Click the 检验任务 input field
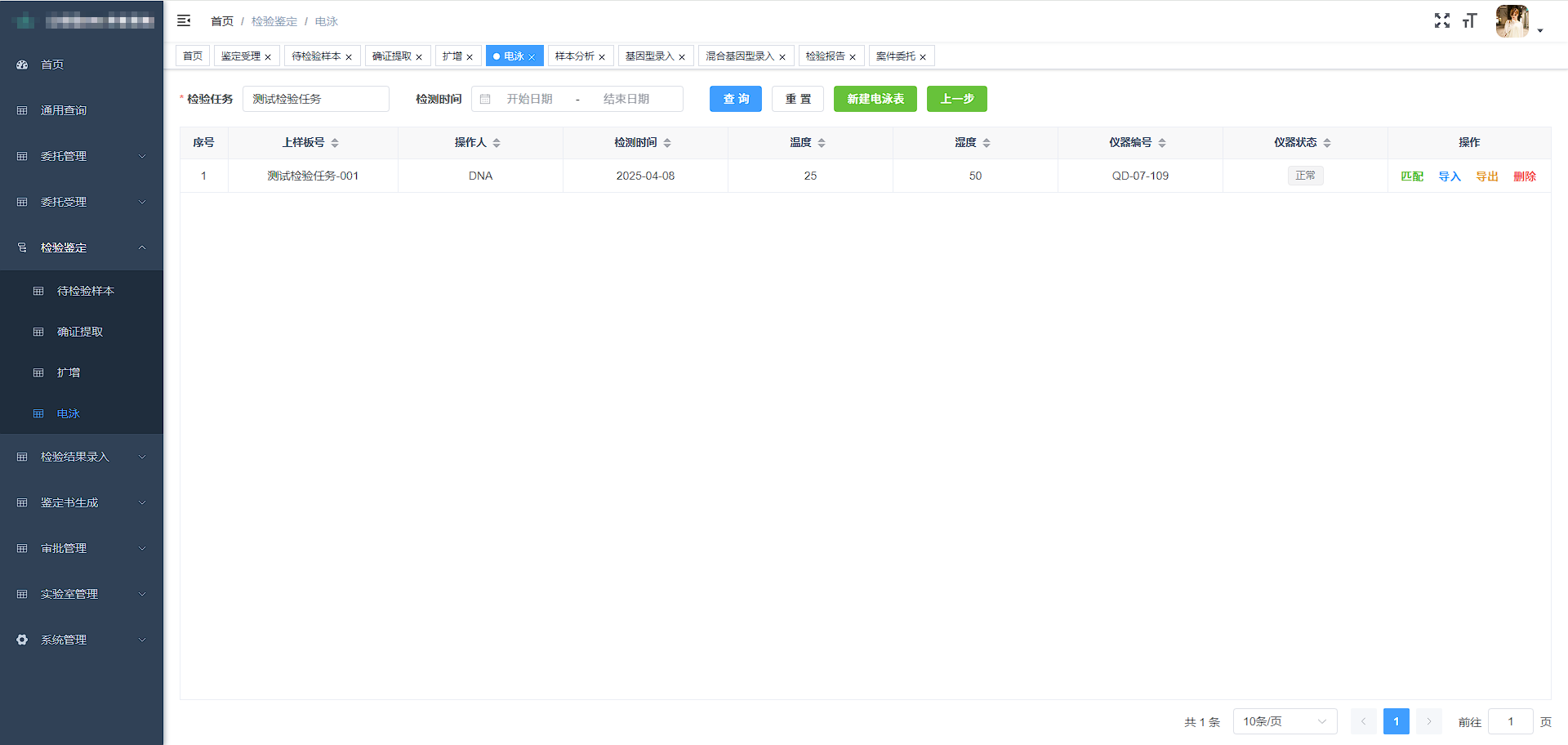Screen dimensions: 1568x745 tap(315, 99)
